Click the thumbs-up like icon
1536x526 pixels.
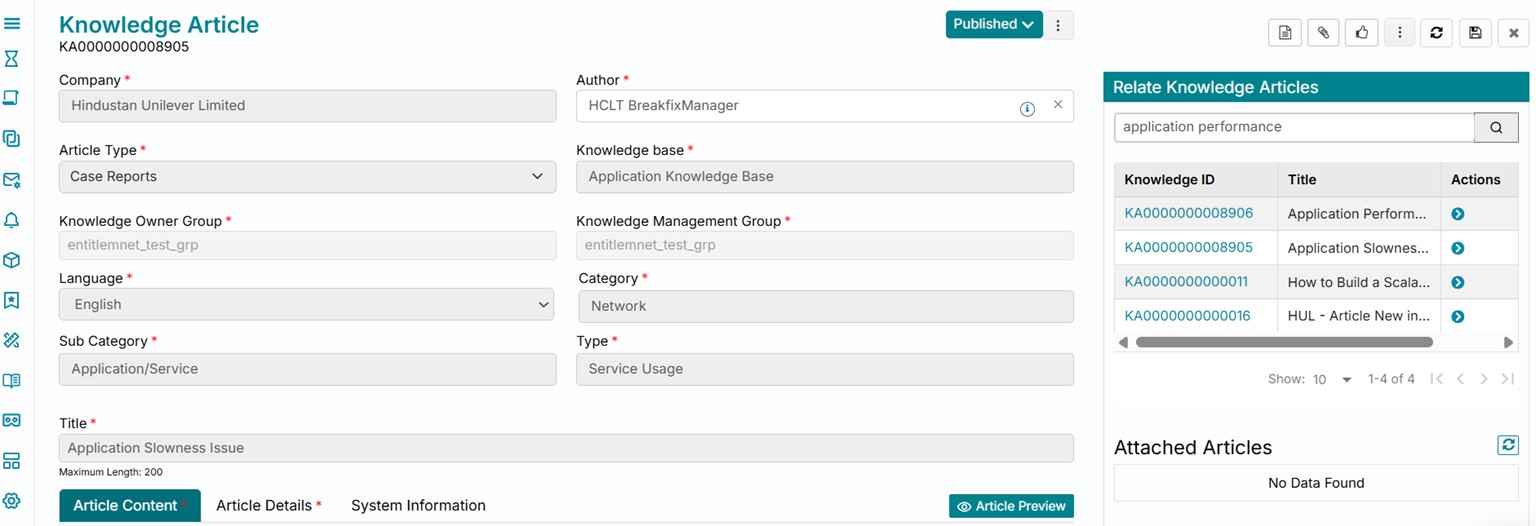[1361, 33]
